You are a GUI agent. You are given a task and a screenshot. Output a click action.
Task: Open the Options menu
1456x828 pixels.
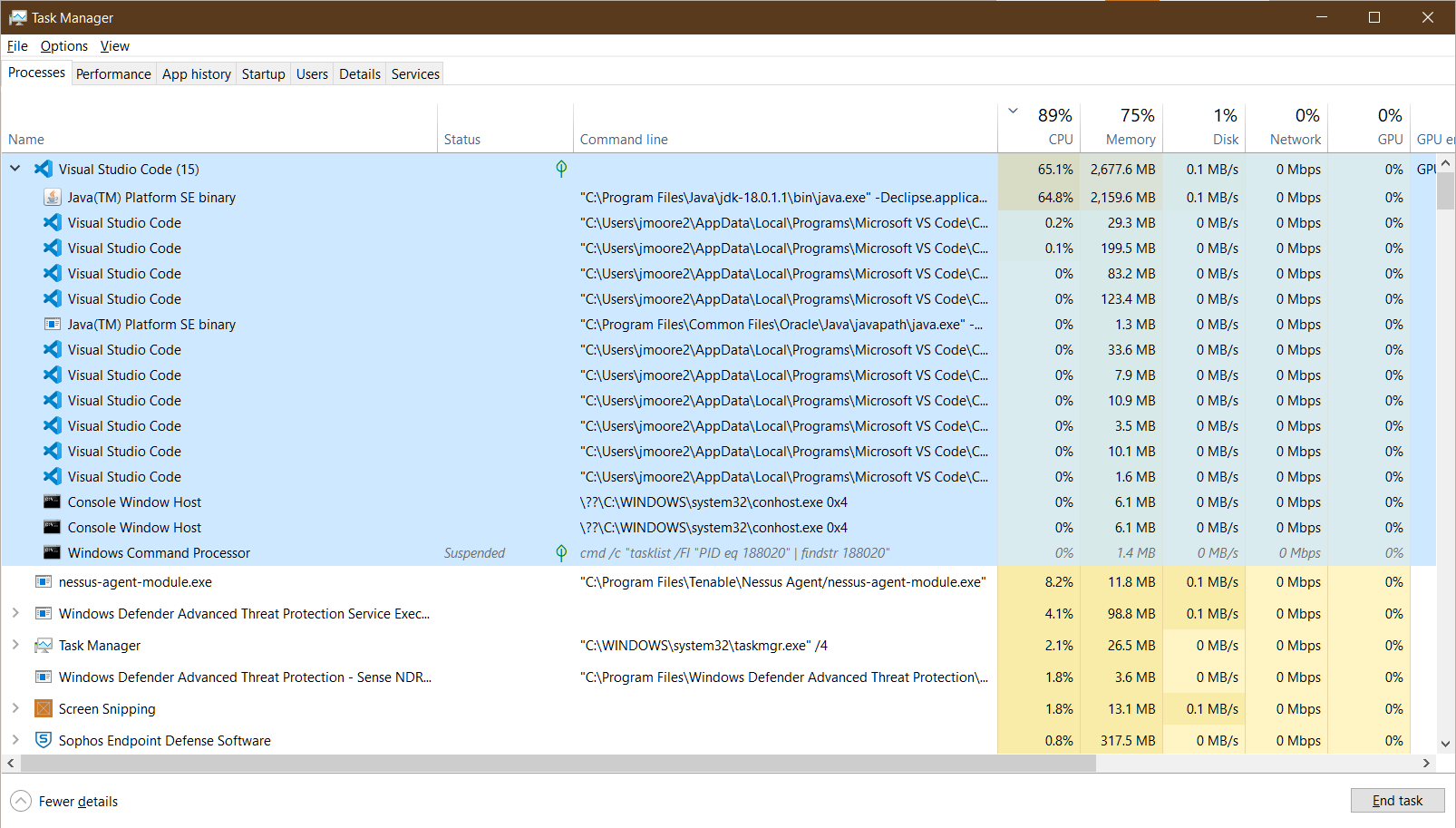(63, 45)
